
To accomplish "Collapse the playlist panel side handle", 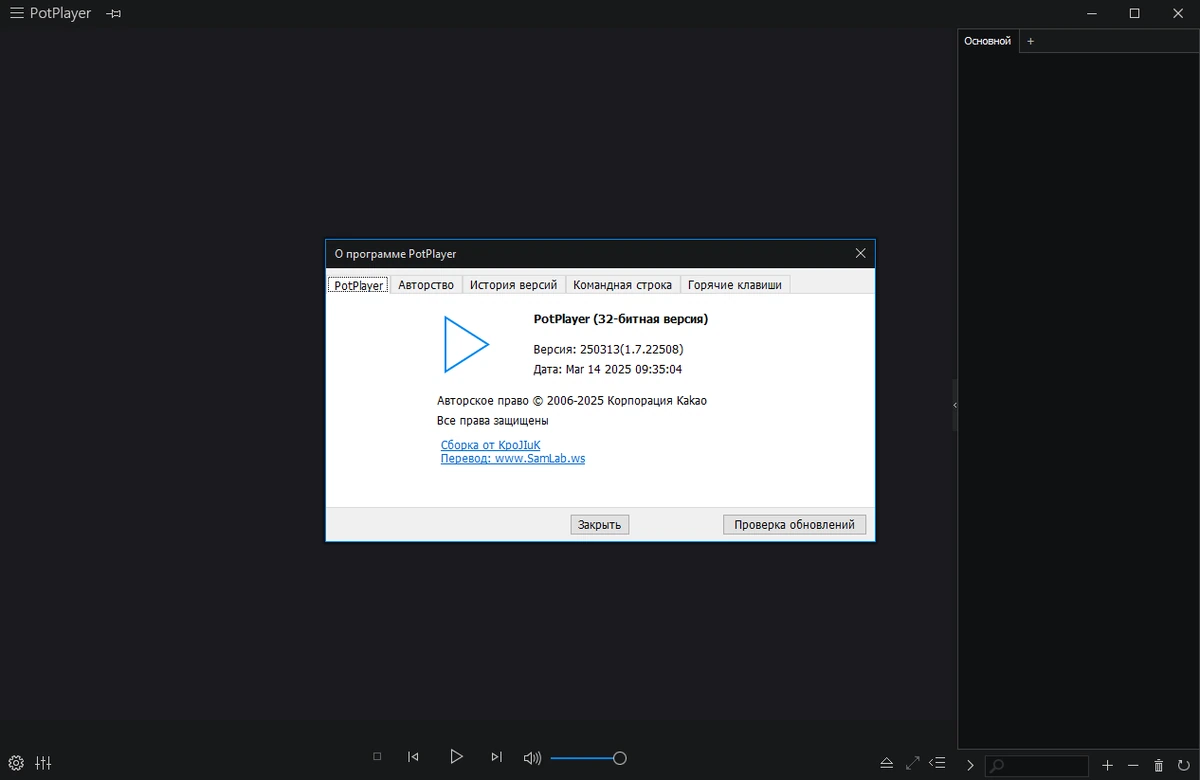I will [955, 405].
